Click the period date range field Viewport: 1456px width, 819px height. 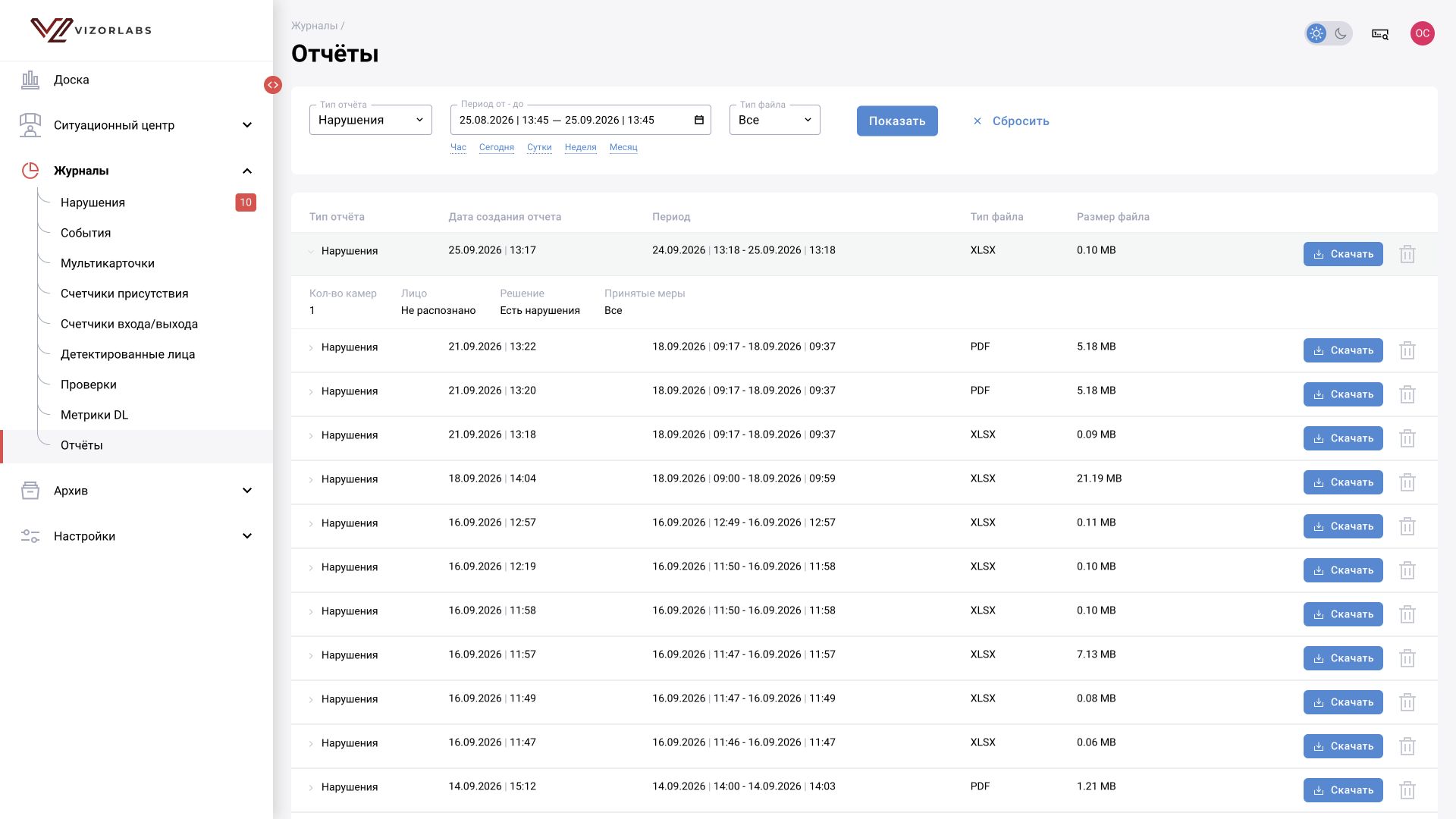click(x=581, y=120)
